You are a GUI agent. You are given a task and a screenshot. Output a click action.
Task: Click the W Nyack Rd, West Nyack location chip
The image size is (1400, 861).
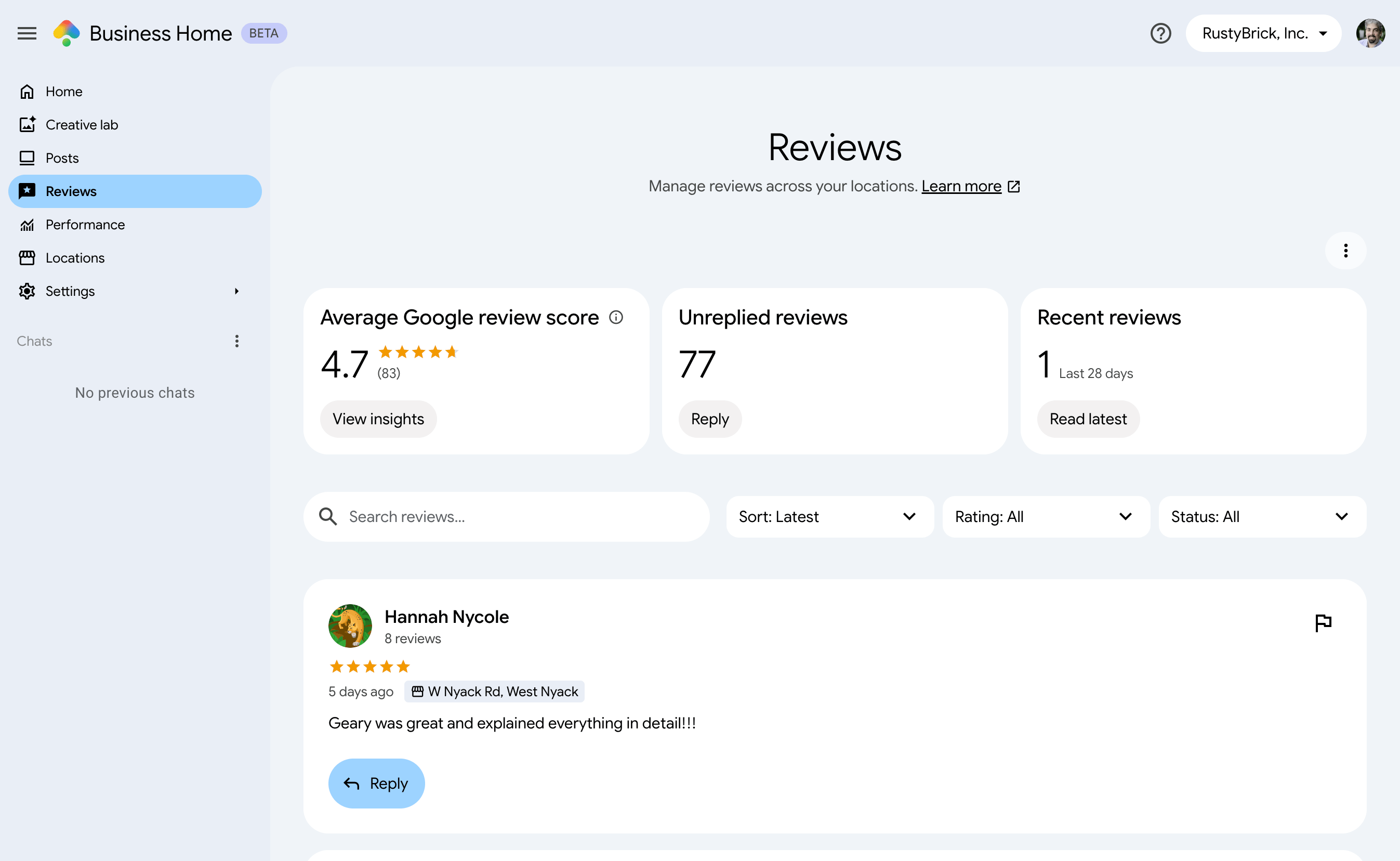[494, 692]
